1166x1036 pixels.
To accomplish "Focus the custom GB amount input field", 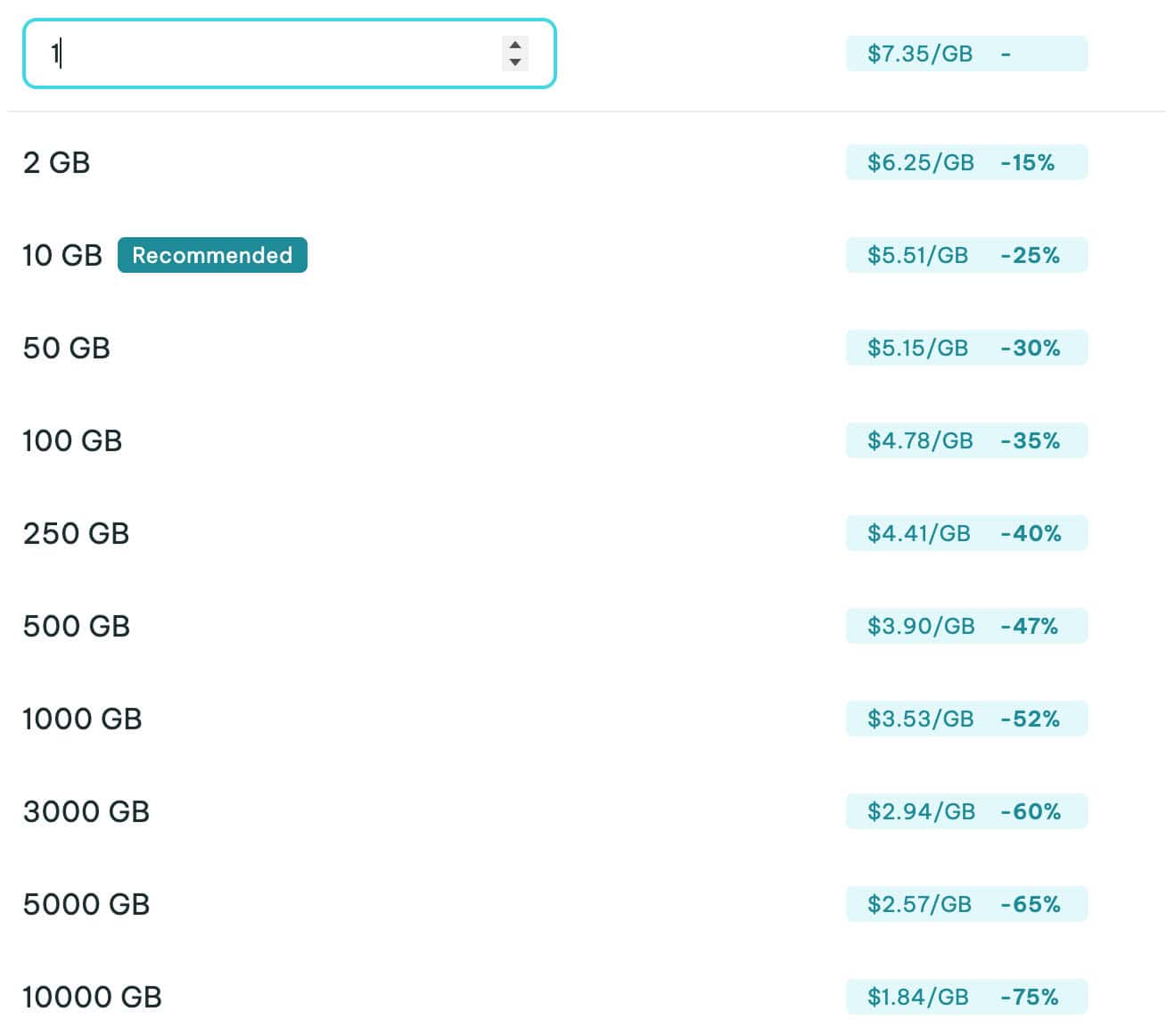I will click(x=289, y=53).
